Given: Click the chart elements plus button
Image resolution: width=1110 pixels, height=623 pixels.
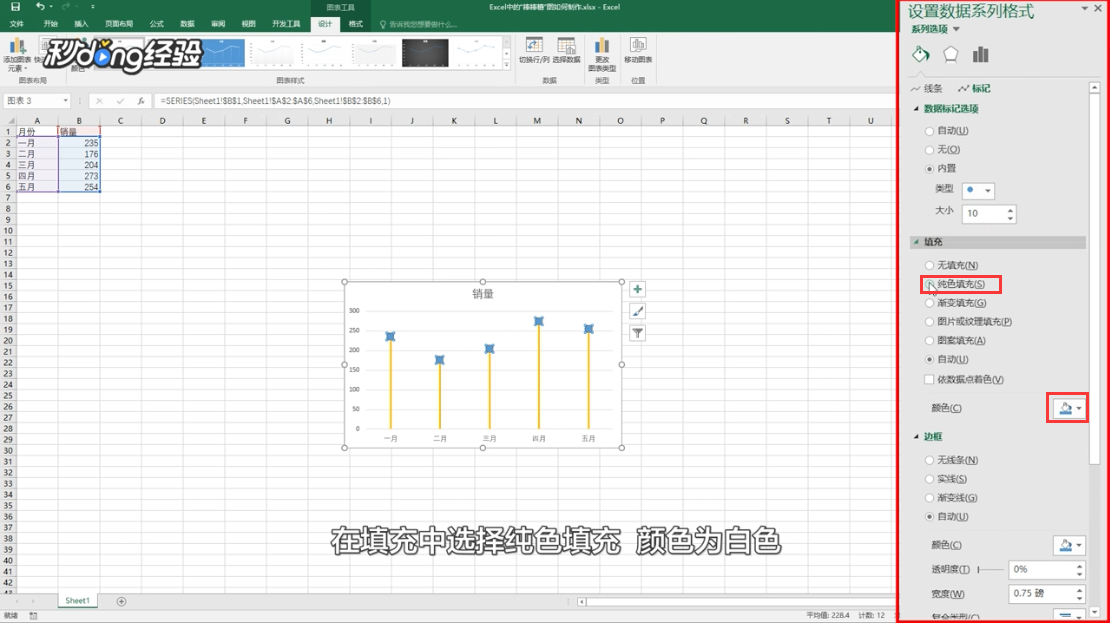Looking at the screenshot, I should pos(637,290).
